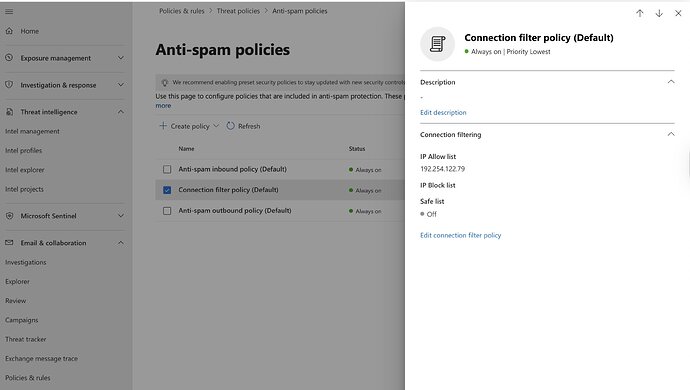Click the plus icon for Create policy
690x390 pixels.
pyautogui.click(x=163, y=126)
